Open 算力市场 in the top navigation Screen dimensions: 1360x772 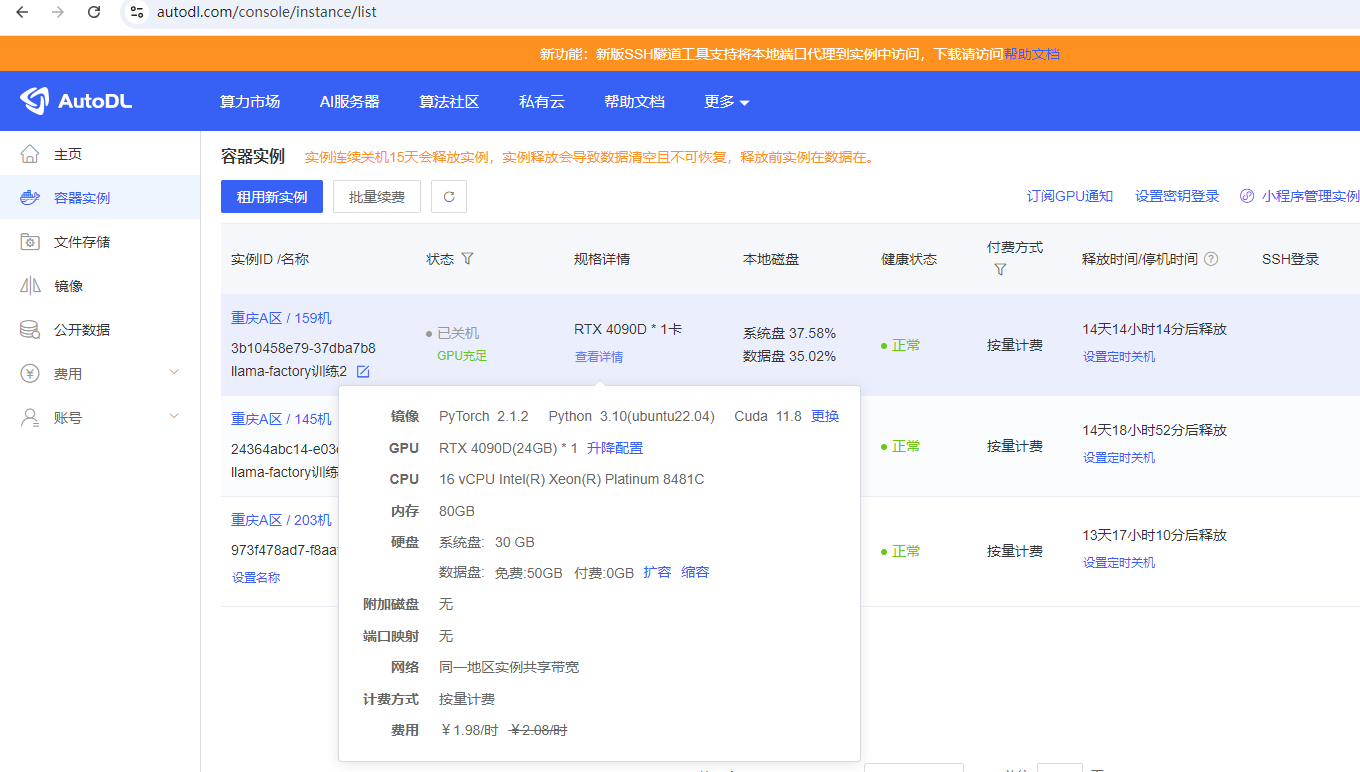point(250,102)
